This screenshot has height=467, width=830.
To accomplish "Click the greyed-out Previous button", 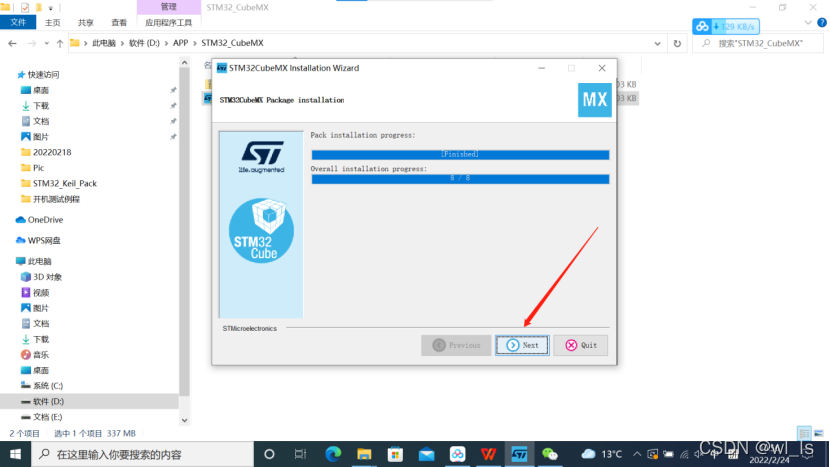I will 456,345.
